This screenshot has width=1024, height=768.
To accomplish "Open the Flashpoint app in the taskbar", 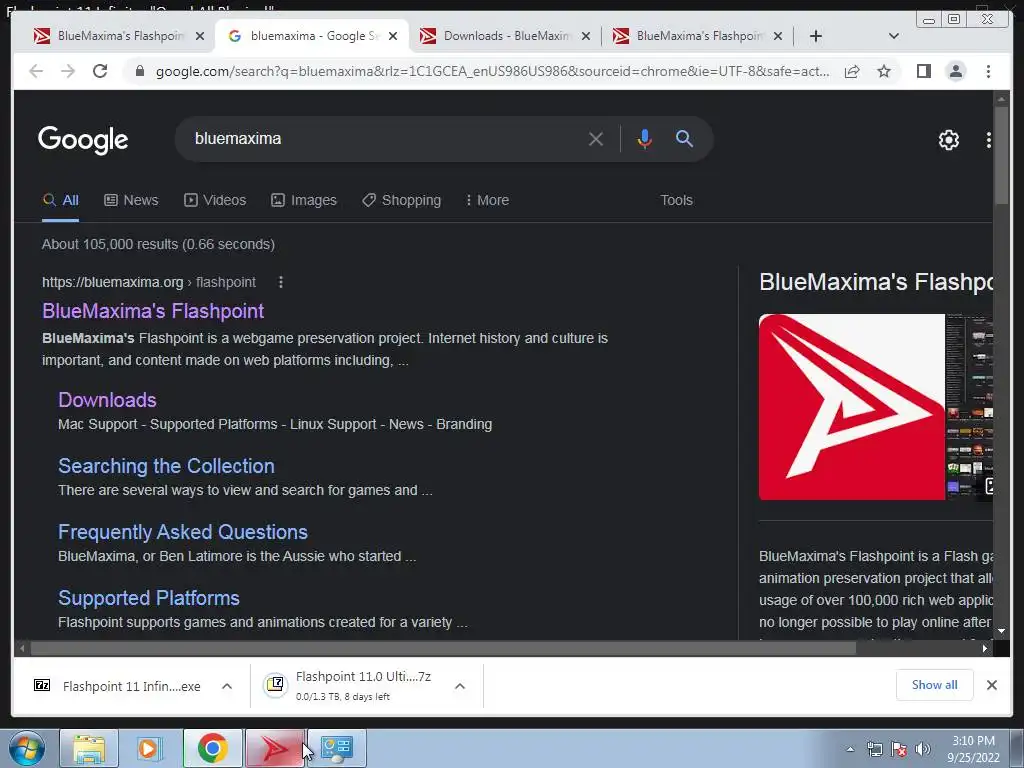I will [x=274, y=748].
